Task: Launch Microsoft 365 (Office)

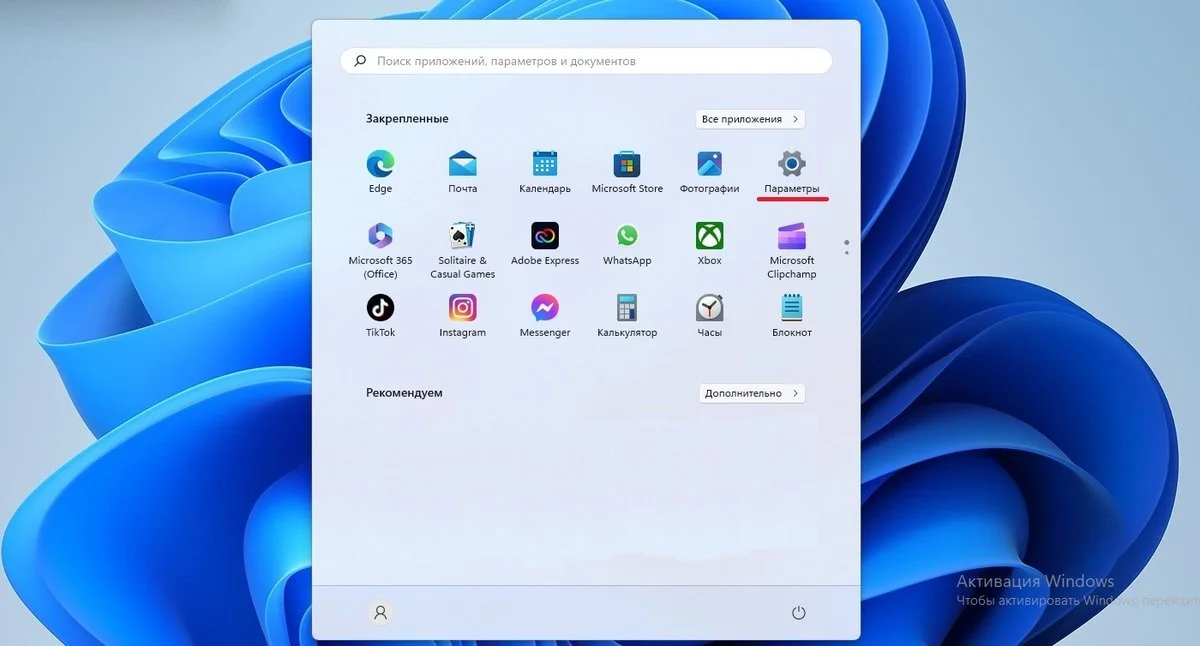Action: (380, 250)
